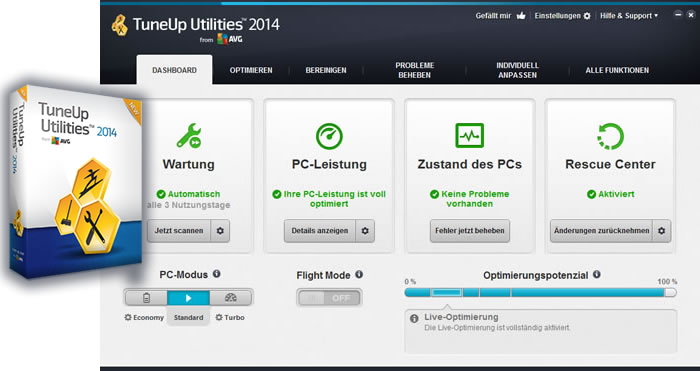Open the Probleme beheben tab

pyautogui.click(x=415, y=70)
